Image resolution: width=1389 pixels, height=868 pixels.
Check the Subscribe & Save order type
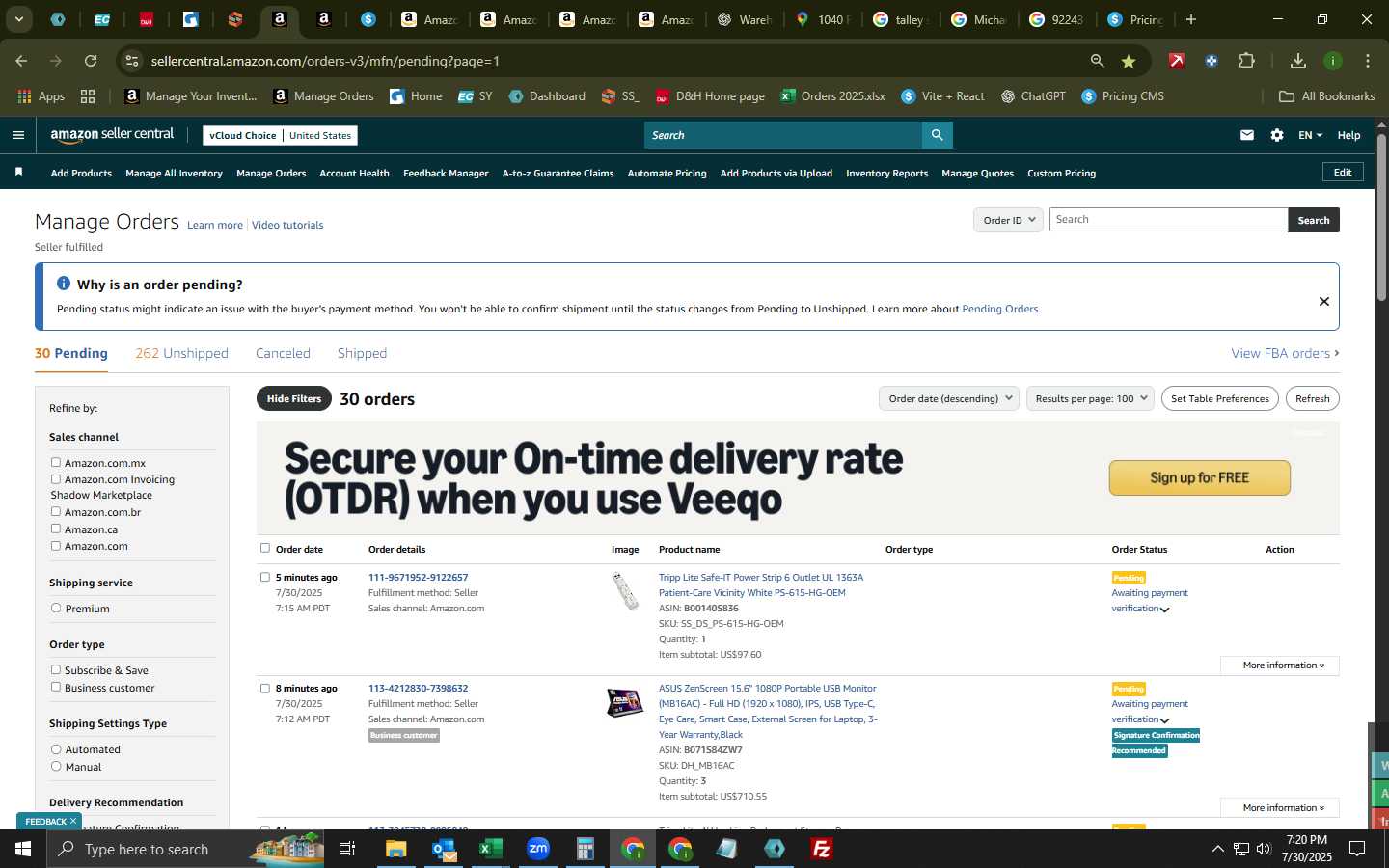[56, 669]
